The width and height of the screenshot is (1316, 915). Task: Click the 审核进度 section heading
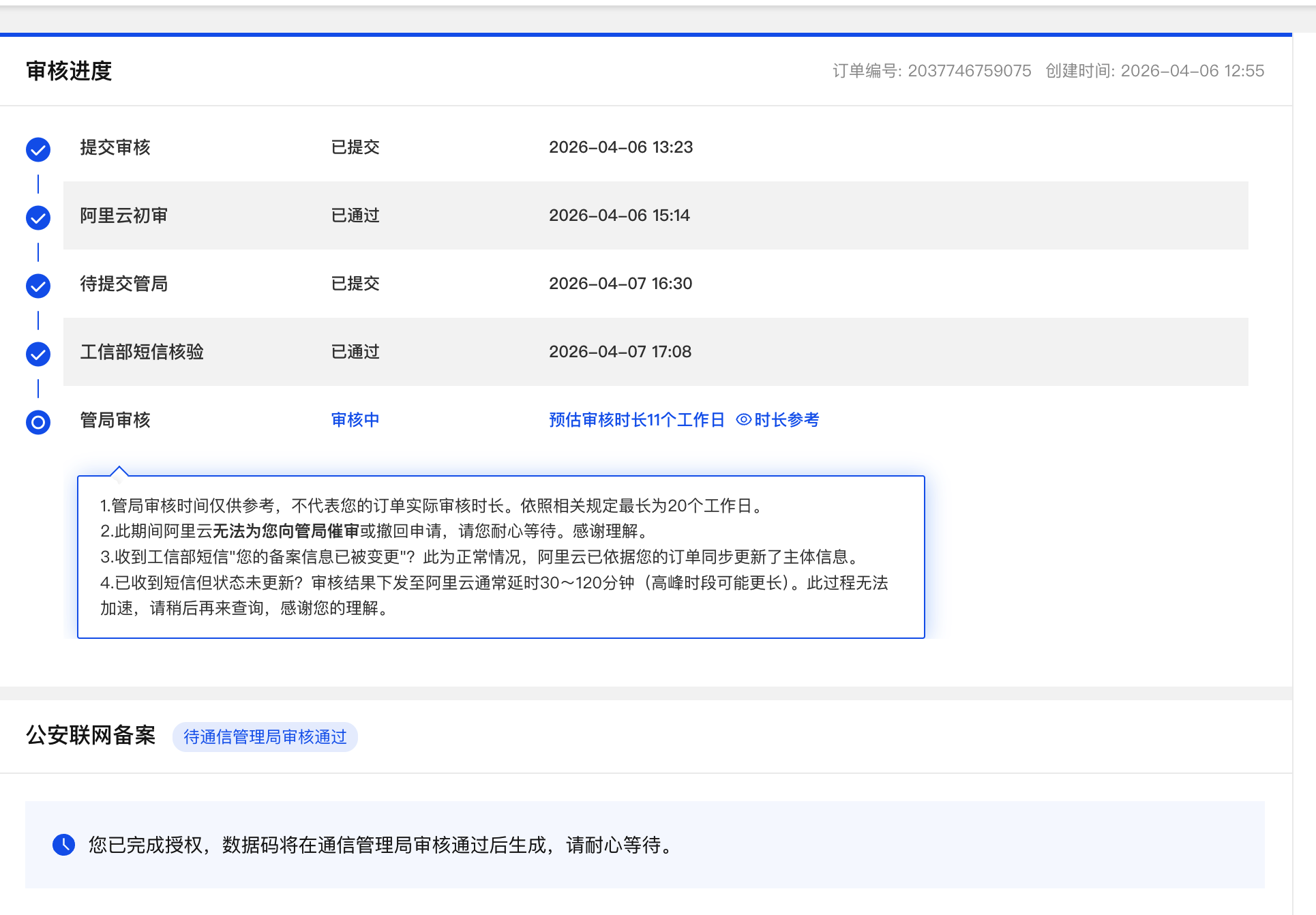coord(69,71)
